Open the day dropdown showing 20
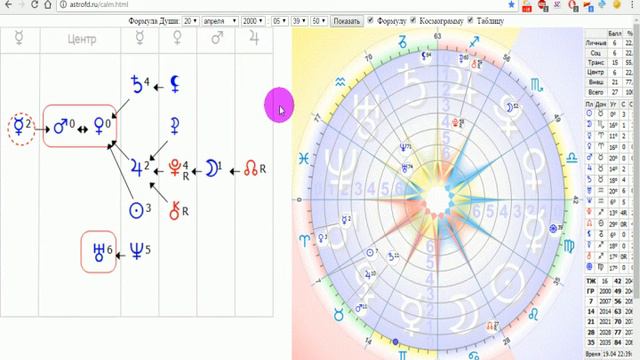The width and height of the screenshot is (640, 360). (x=190, y=21)
